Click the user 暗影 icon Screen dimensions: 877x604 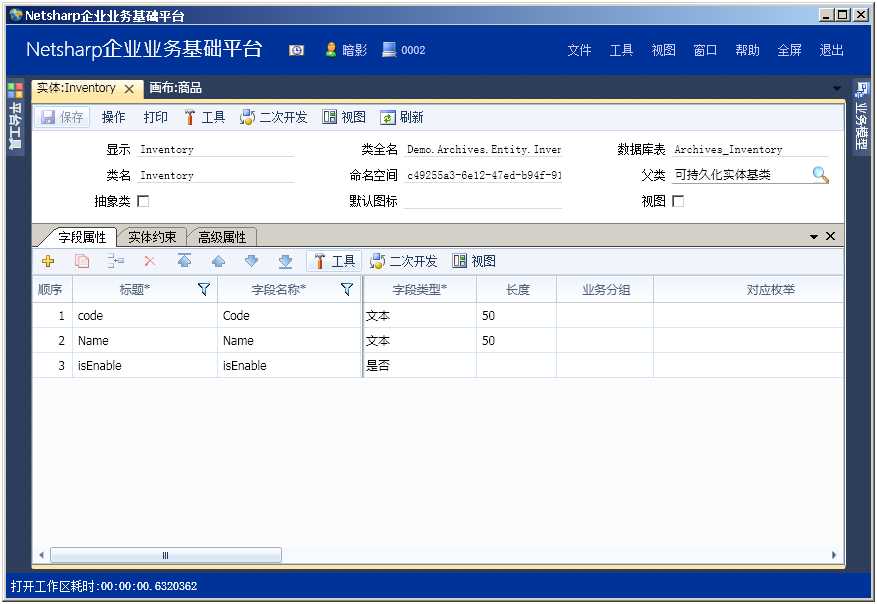331,50
